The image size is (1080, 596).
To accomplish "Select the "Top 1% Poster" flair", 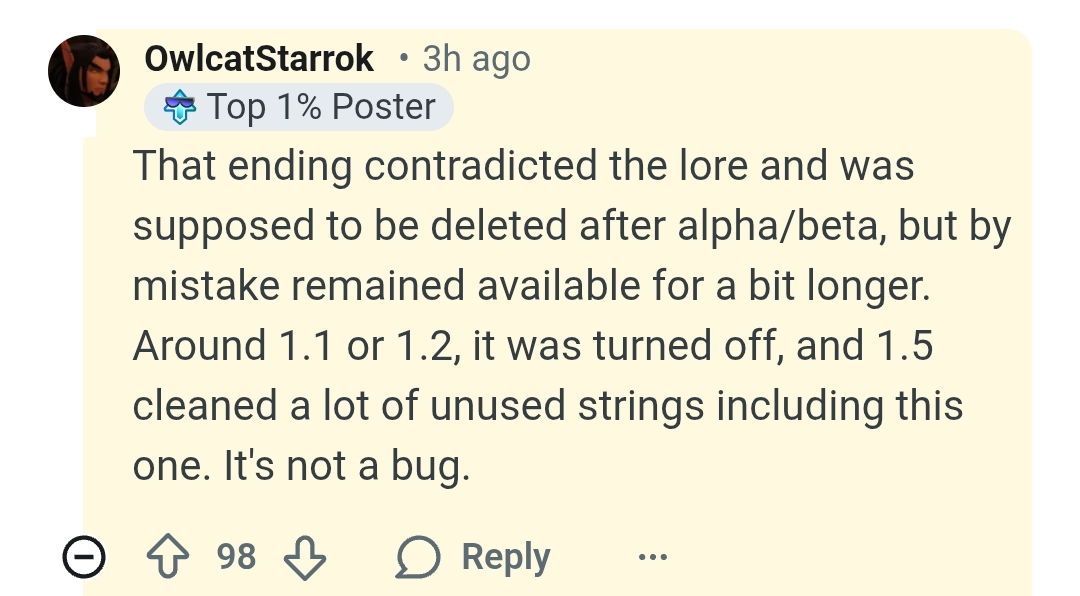I will (x=298, y=107).
